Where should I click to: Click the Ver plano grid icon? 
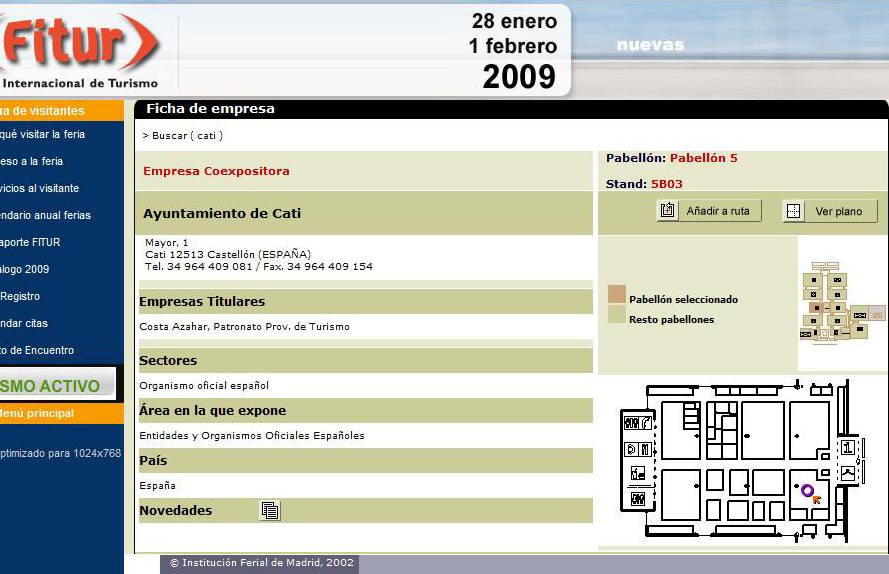coord(793,211)
